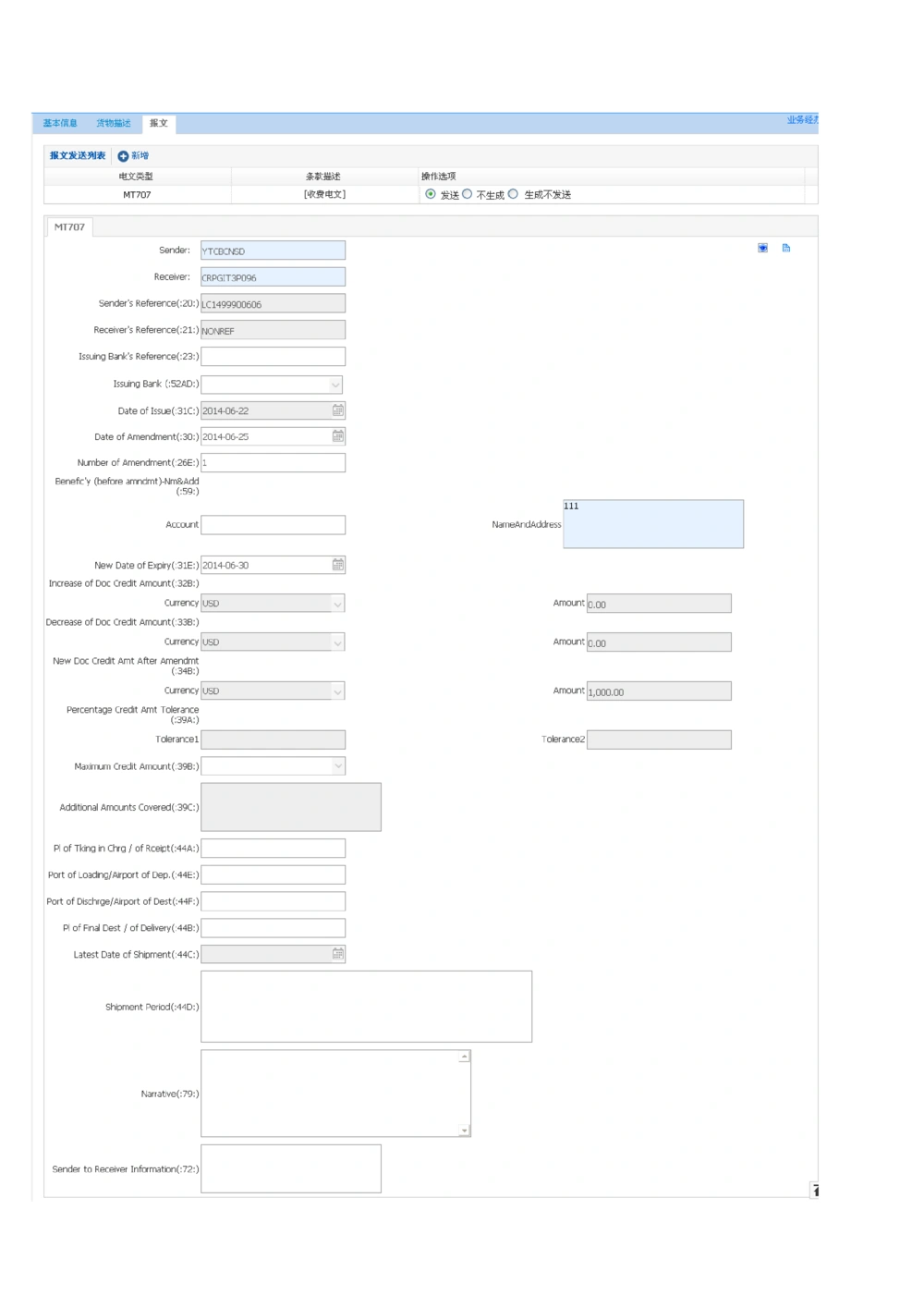Image resolution: width=924 pixels, height=1308 pixels.
Task: Switch to the 货物描述 tab
Action: [114, 123]
